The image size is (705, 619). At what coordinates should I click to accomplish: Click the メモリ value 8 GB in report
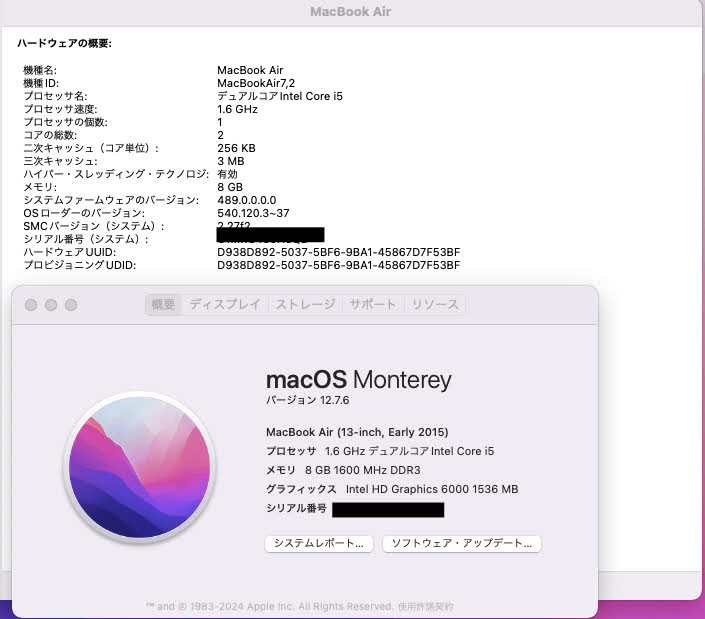(x=230, y=187)
